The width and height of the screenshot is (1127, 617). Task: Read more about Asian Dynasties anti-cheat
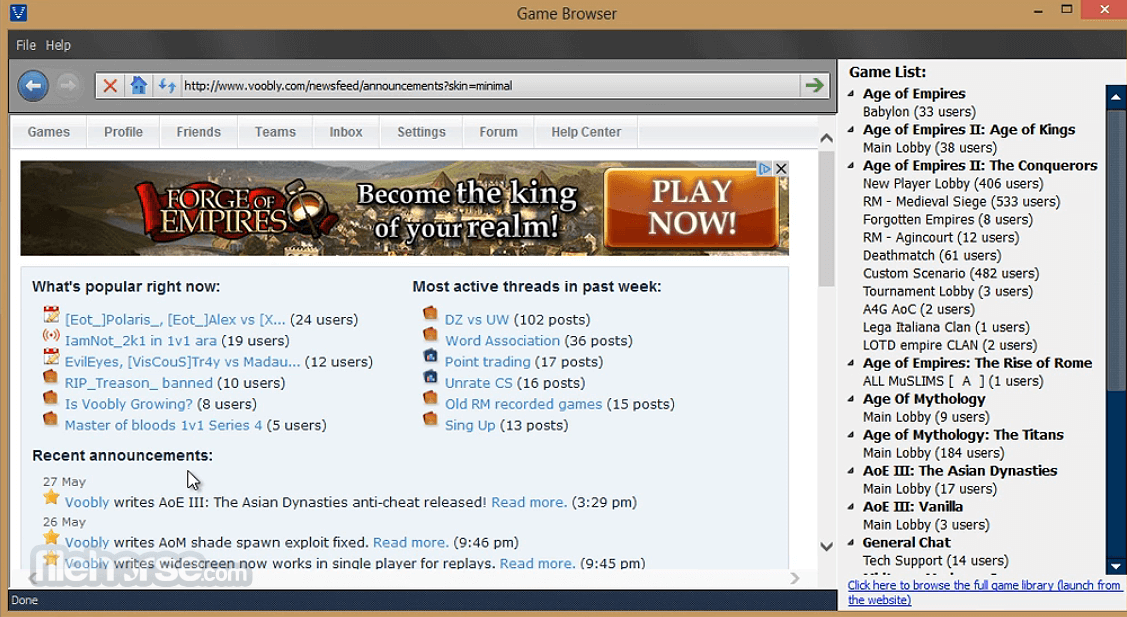529,502
